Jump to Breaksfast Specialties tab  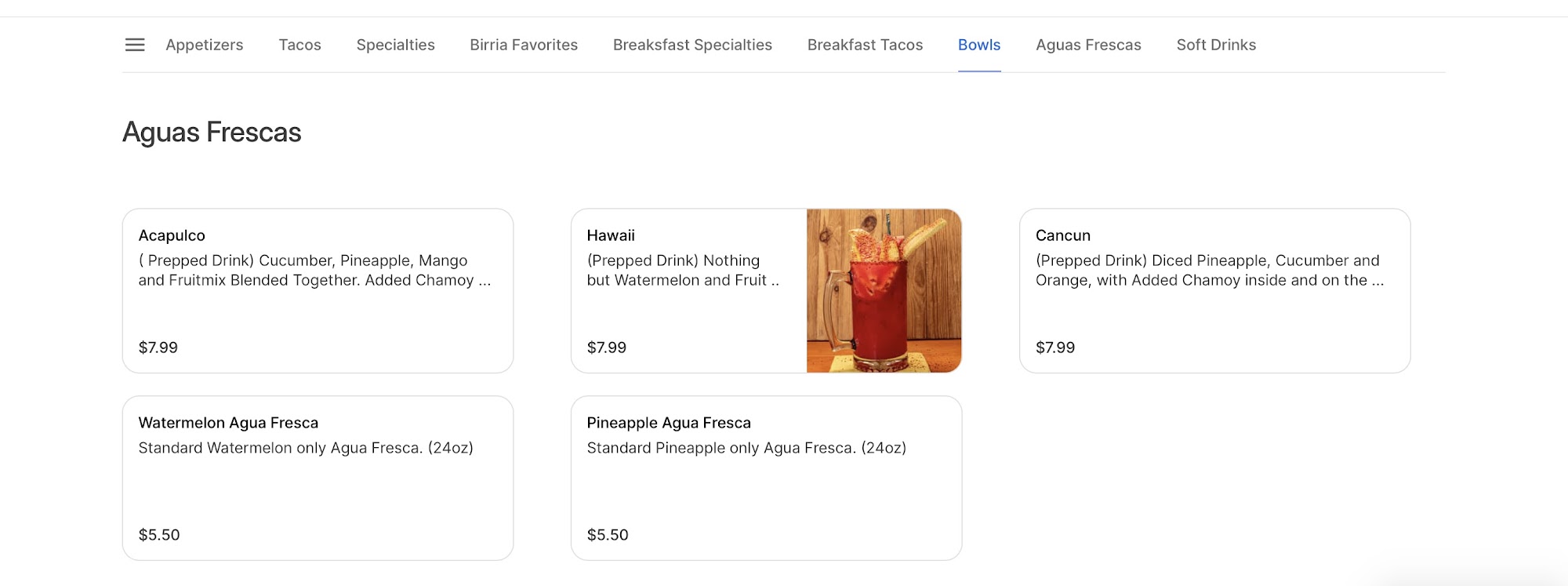pyautogui.click(x=692, y=45)
